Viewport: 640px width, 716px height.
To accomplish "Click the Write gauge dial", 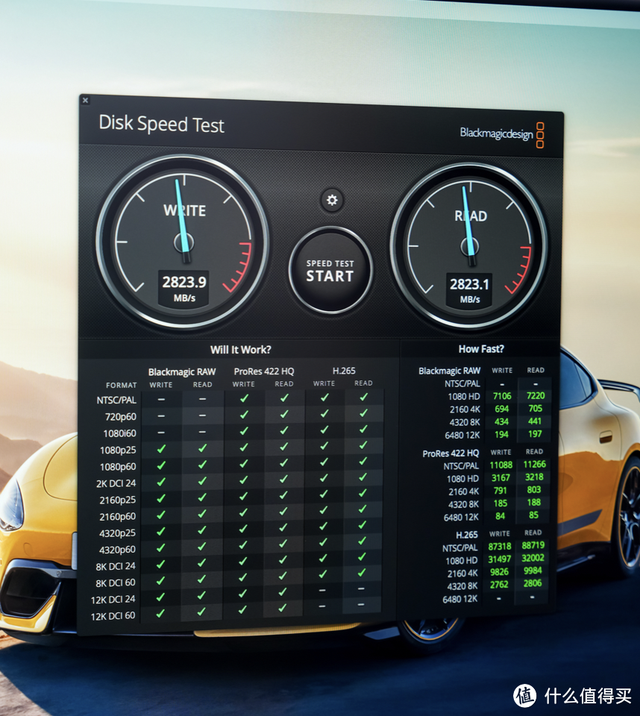I will (x=182, y=242).
